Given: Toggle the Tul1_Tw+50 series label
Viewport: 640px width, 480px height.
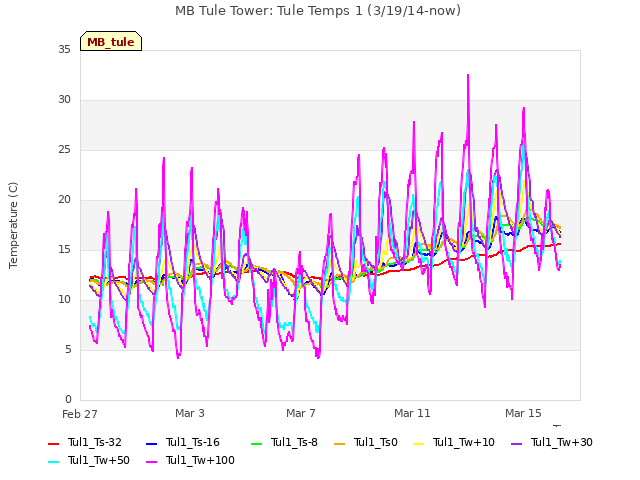Looking at the screenshot, I should click(99, 460).
